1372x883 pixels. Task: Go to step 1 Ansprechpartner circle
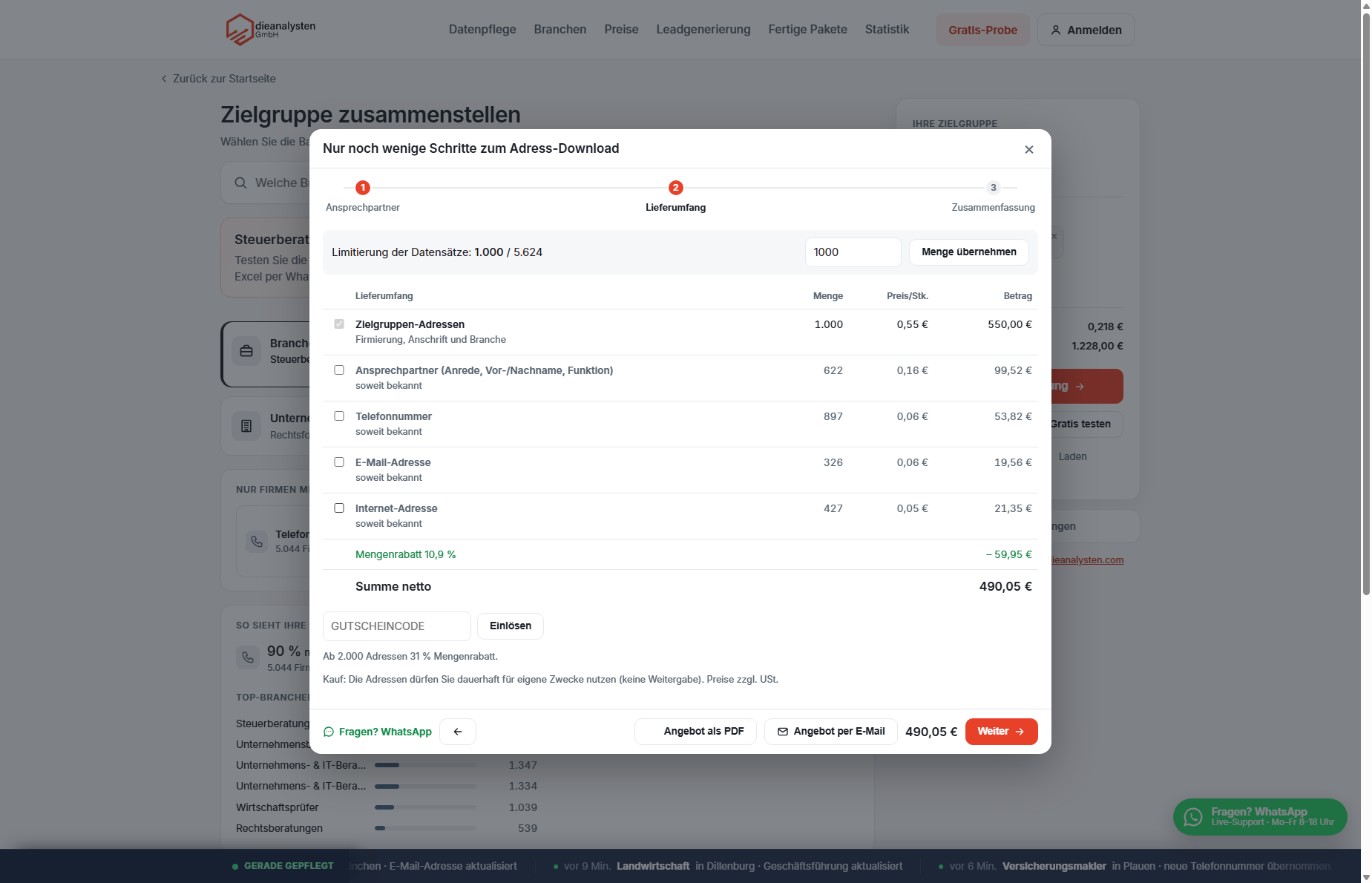point(362,188)
